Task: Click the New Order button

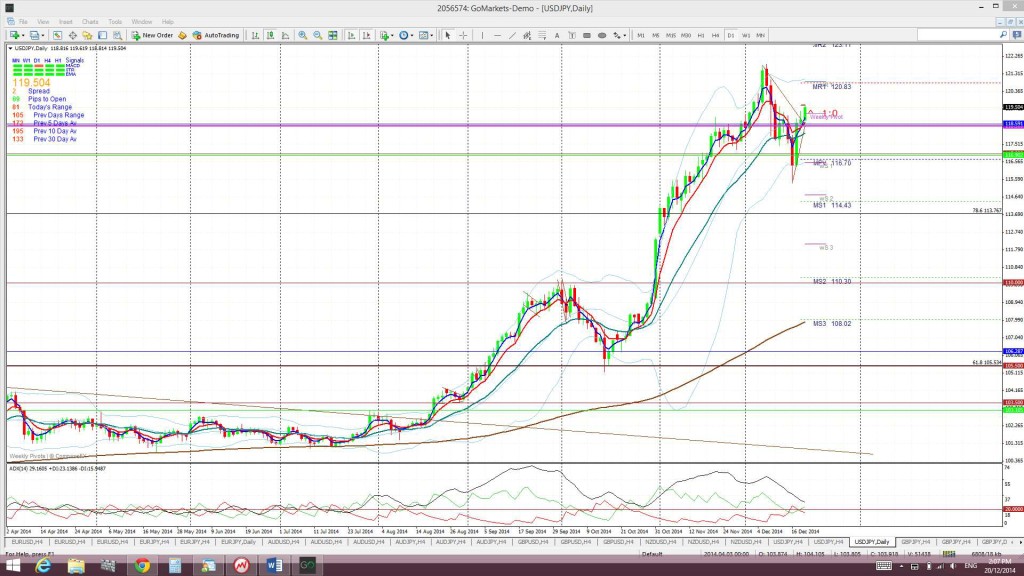Action: (152, 35)
